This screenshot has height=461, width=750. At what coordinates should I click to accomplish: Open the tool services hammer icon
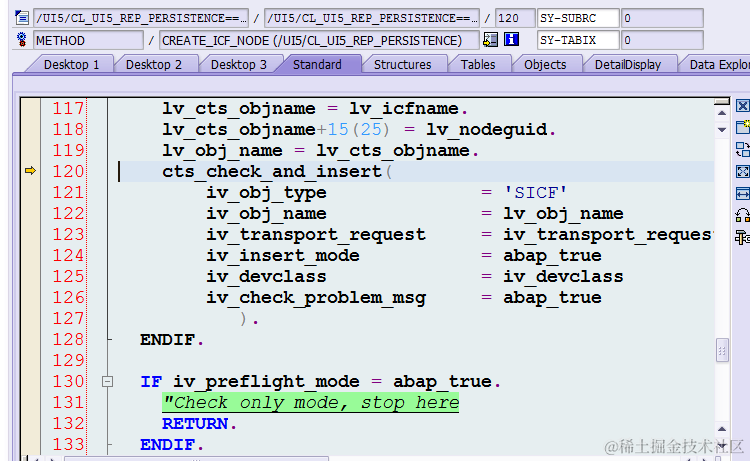pos(742,237)
